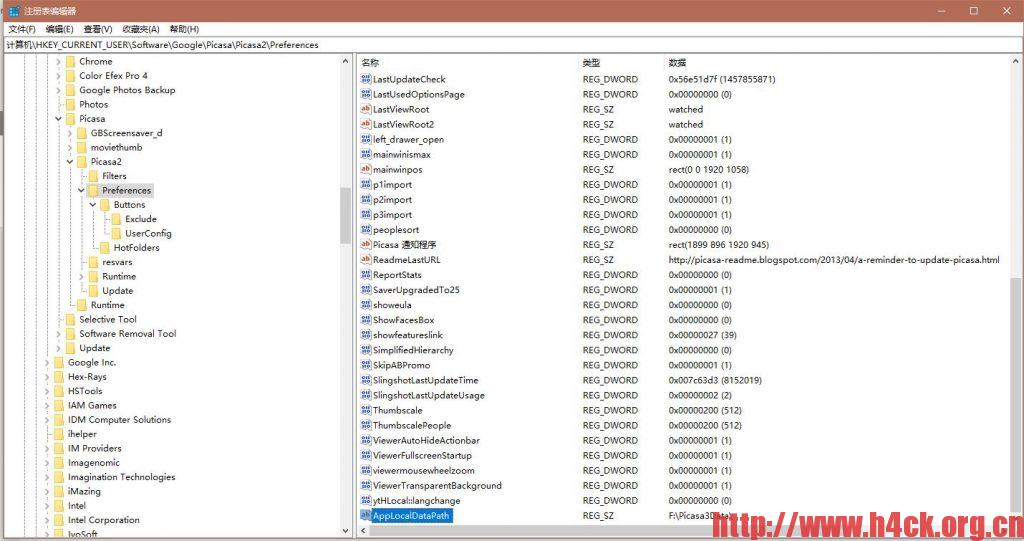Select the Google Photos Backup folder icon

tap(71, 90)
